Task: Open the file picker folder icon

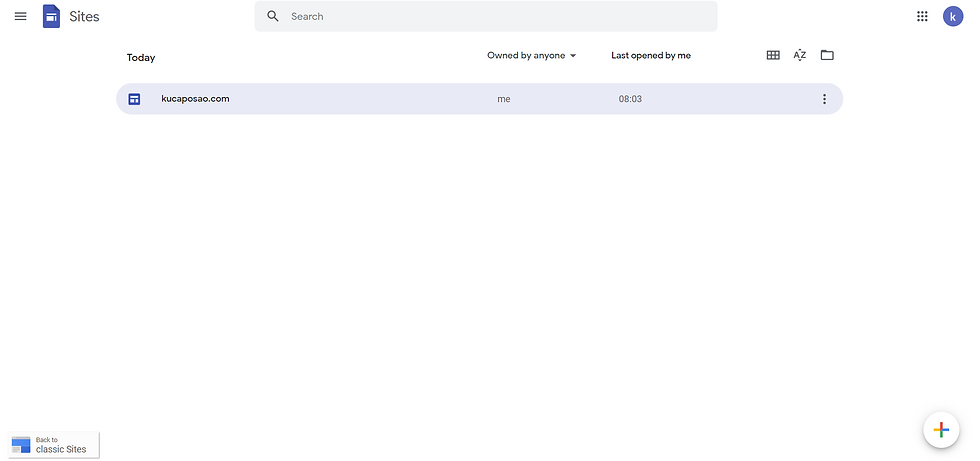Action: click(x=827, y=55)
